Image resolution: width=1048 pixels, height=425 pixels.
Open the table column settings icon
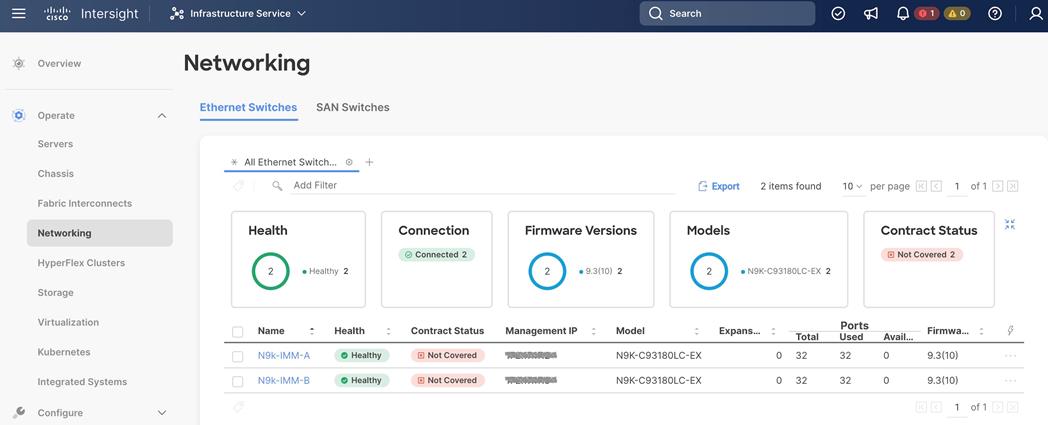point(1011,331)
